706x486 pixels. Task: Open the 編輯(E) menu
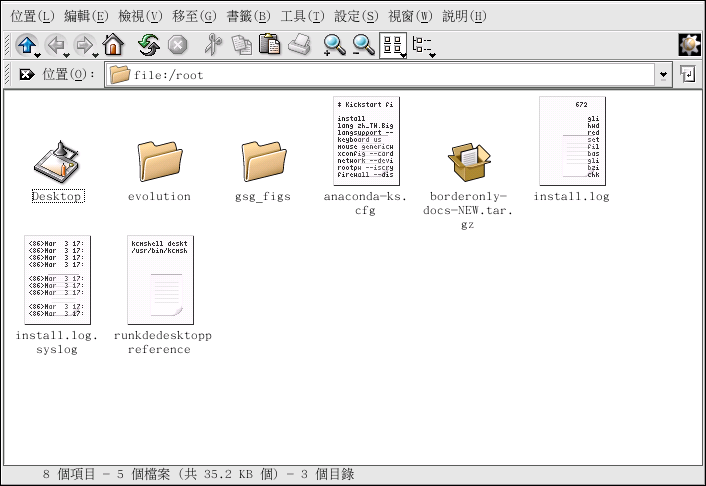84,16
